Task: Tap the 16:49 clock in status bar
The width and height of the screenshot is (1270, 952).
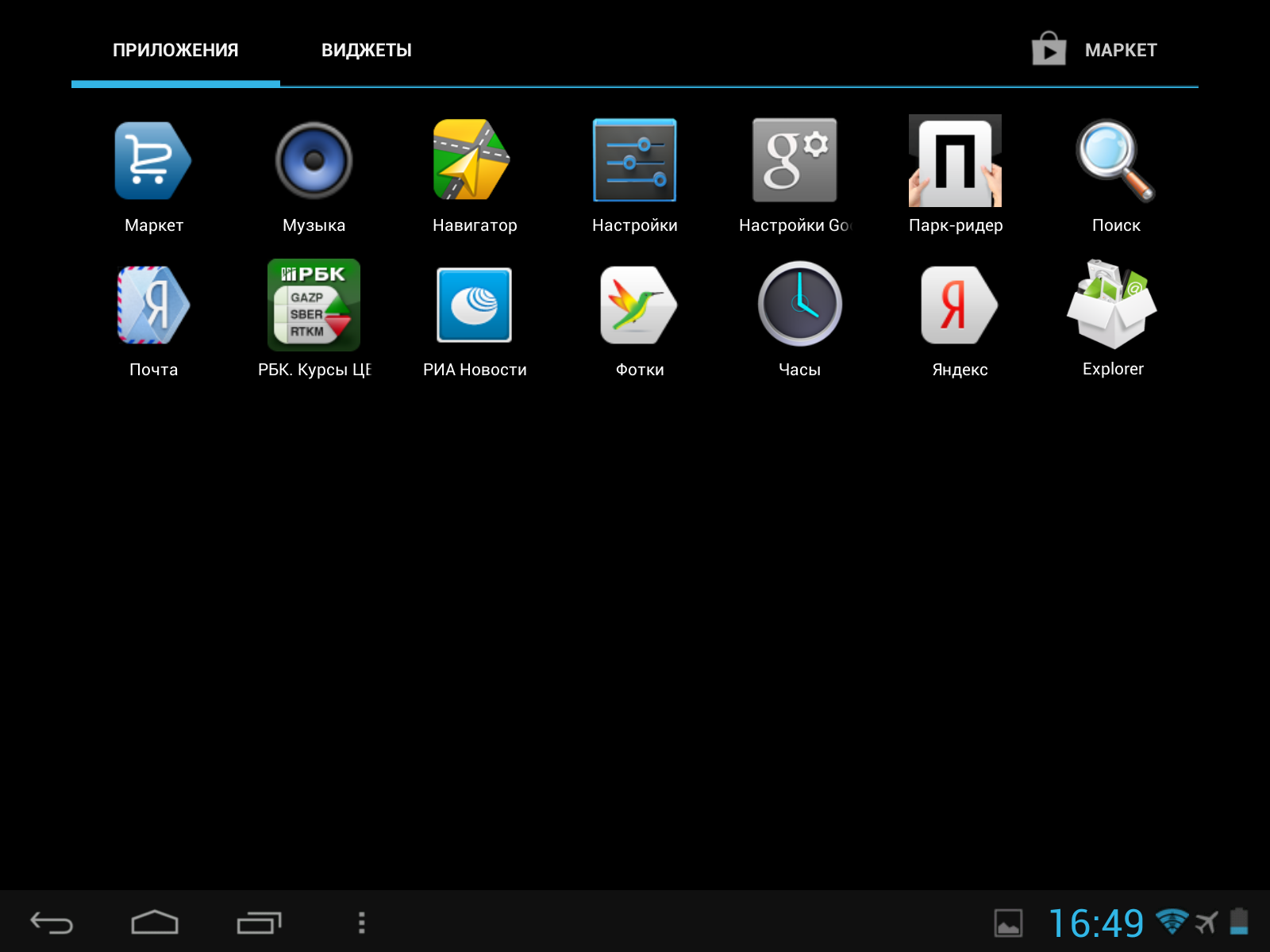Action: coord(1096,923)
